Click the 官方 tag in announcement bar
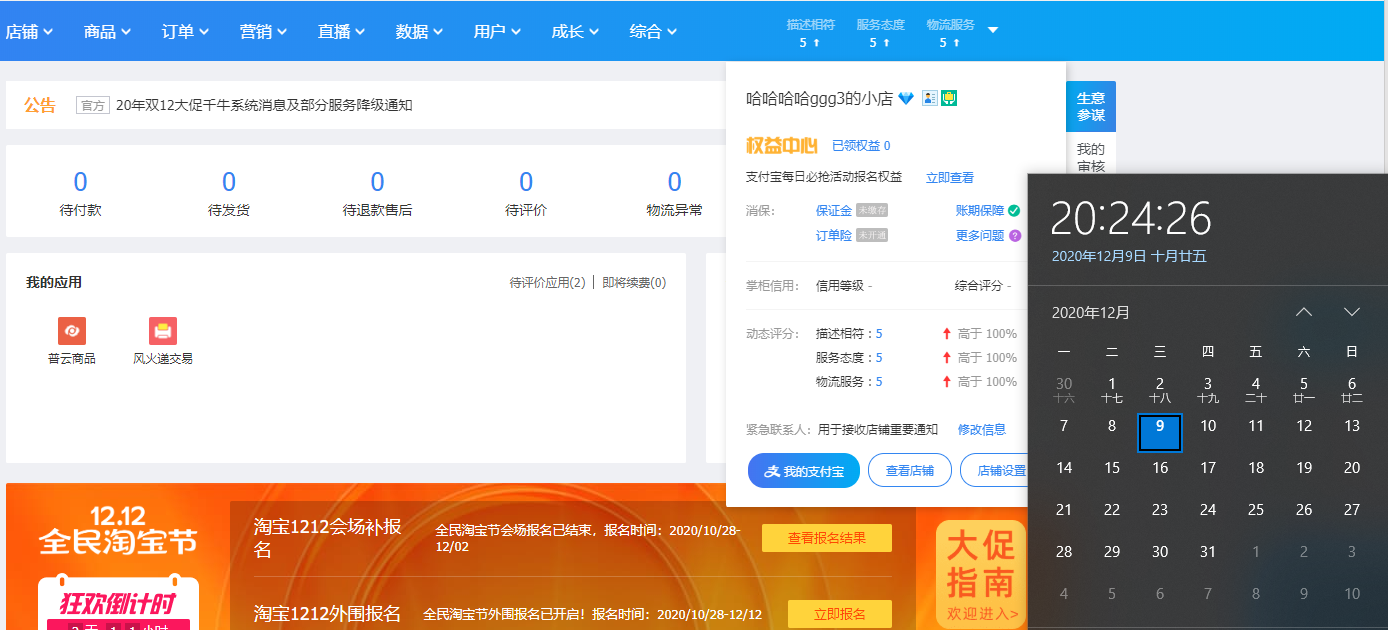Image resolution: width=1388 pixels, height=630 pixels. pyautogui.click(x=92, y=105)
